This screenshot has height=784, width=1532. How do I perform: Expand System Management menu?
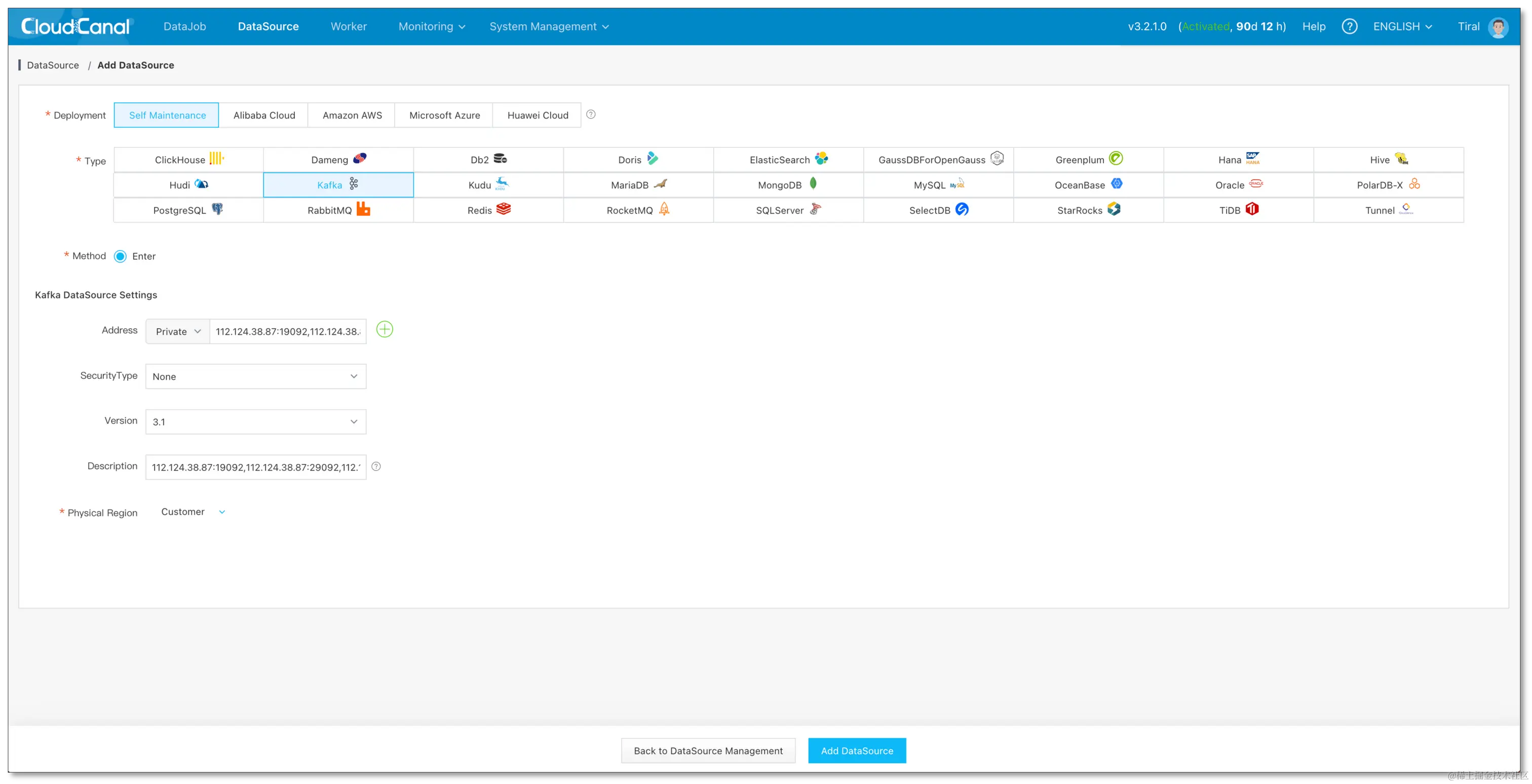tap(549, 26)
